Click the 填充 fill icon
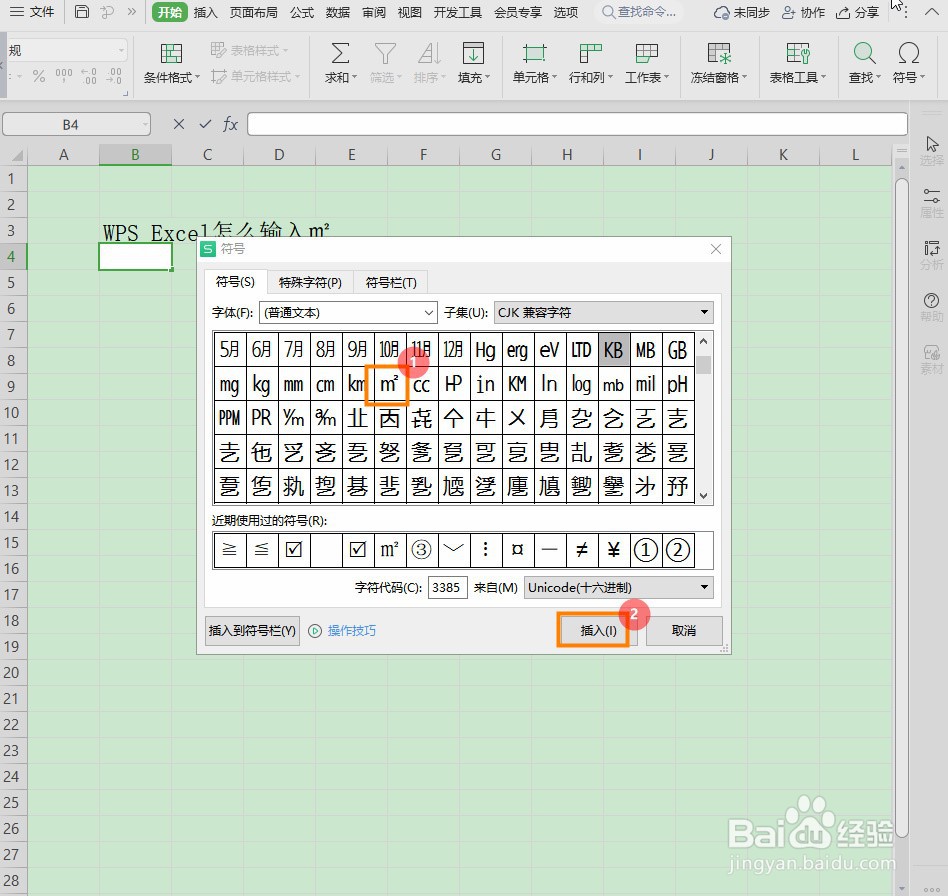948x896 pixels. coord(473,53)
